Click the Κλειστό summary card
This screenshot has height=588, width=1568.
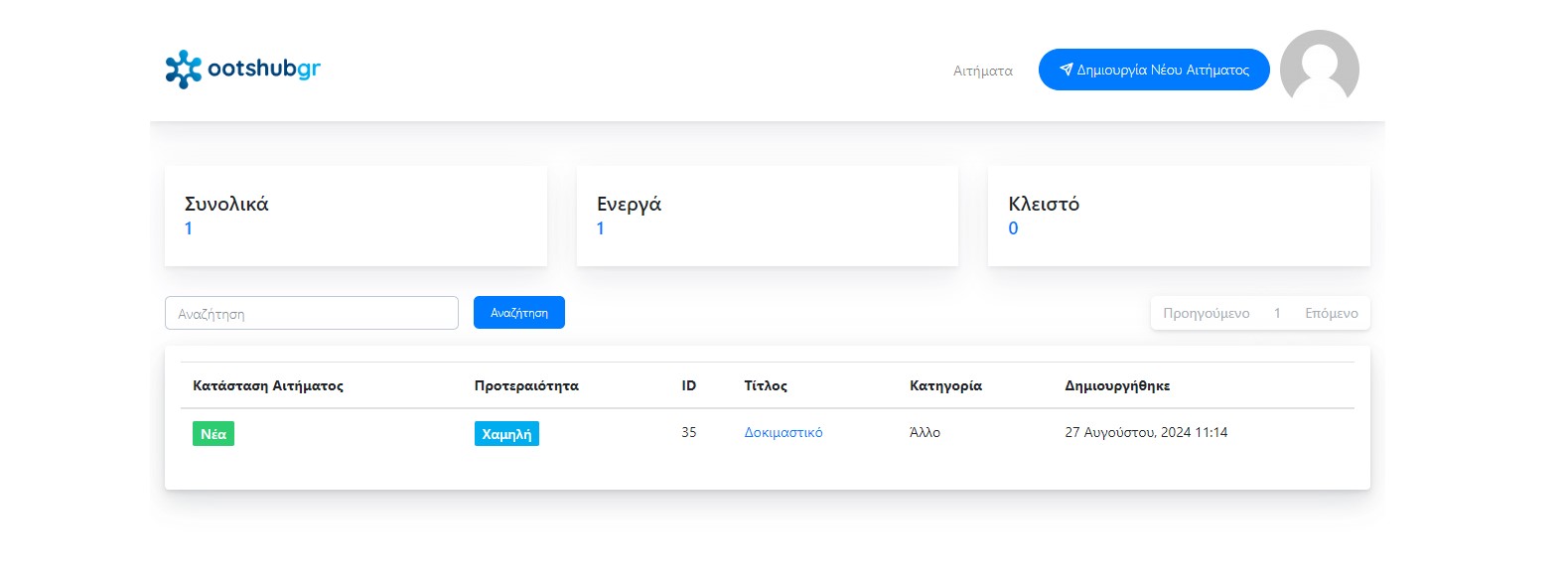coord(1179,216)
